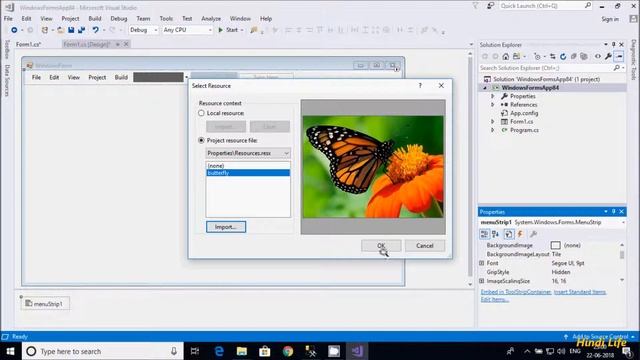Click the Save icon in the toolbar
Screen dimensions: 640x360
(71, 30)
